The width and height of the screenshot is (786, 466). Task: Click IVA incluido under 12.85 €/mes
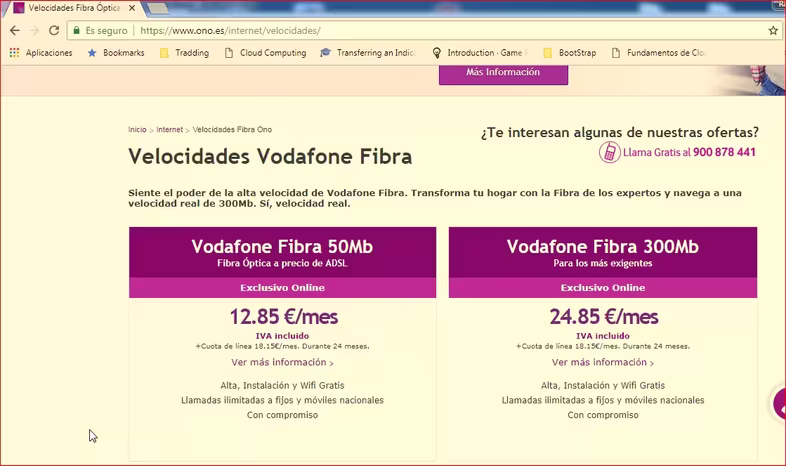[x=282, y=336]
